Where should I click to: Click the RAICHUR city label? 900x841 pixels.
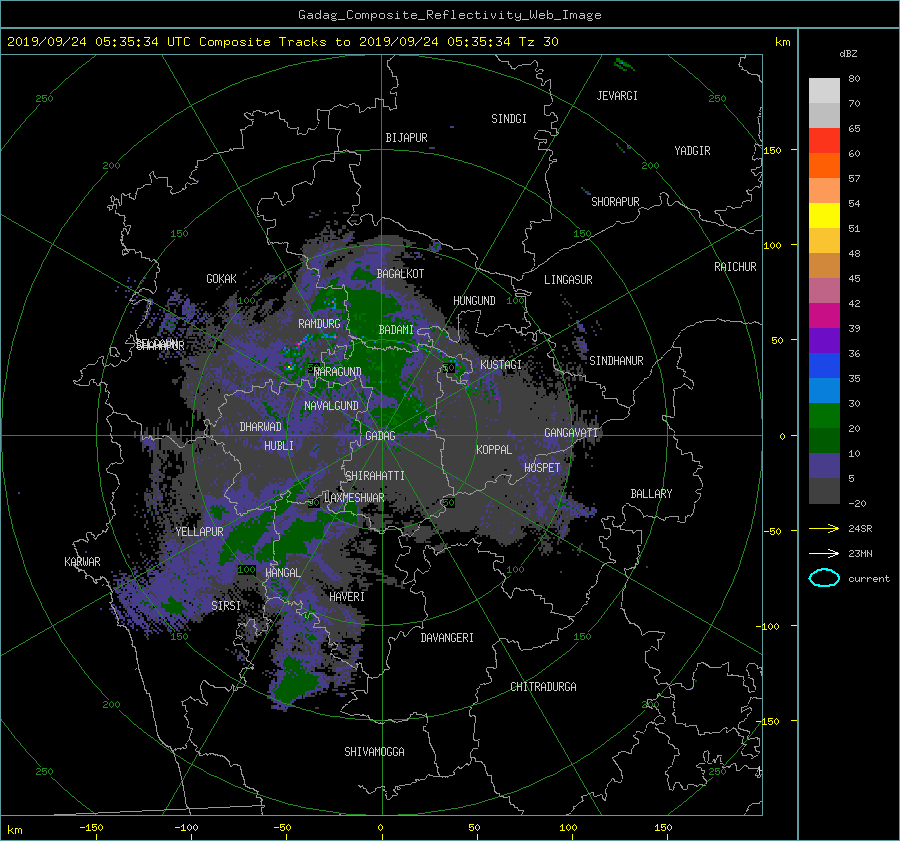tap(735, 266)
